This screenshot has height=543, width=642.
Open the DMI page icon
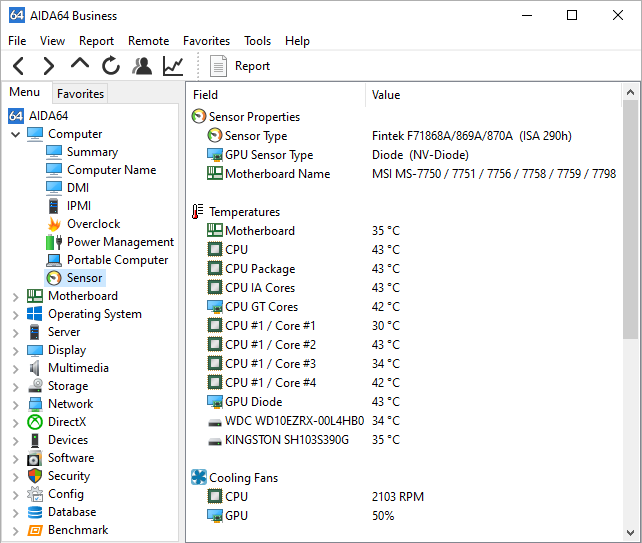pos(54,188)
